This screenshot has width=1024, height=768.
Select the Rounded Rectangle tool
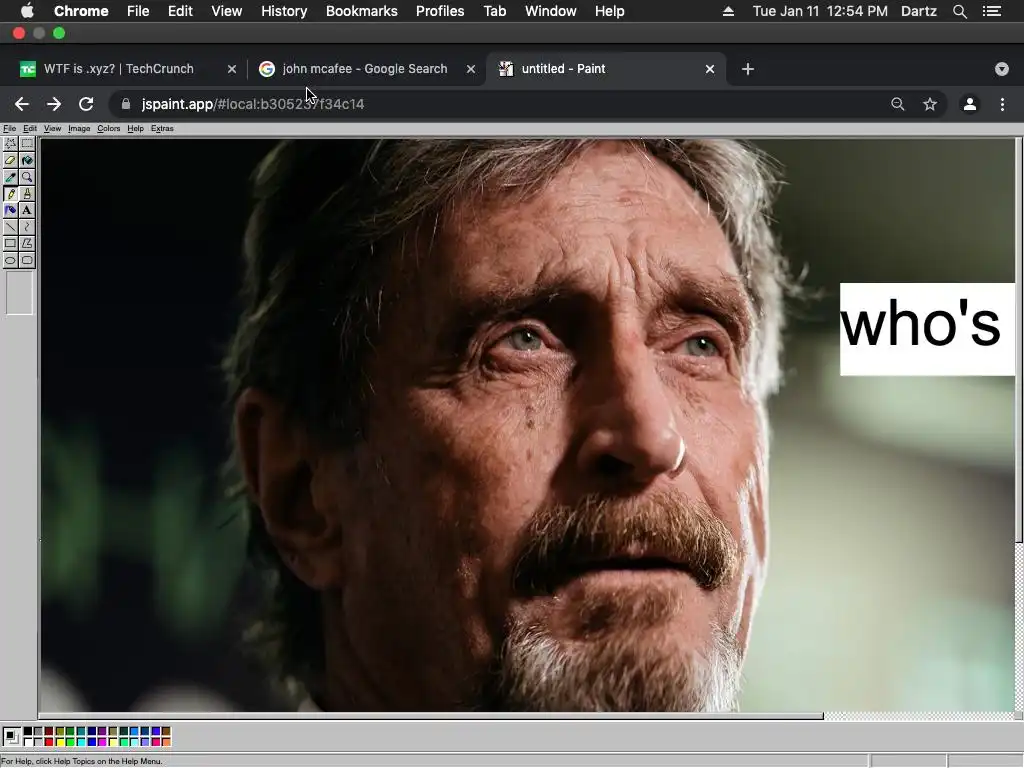tap(27, 260)
